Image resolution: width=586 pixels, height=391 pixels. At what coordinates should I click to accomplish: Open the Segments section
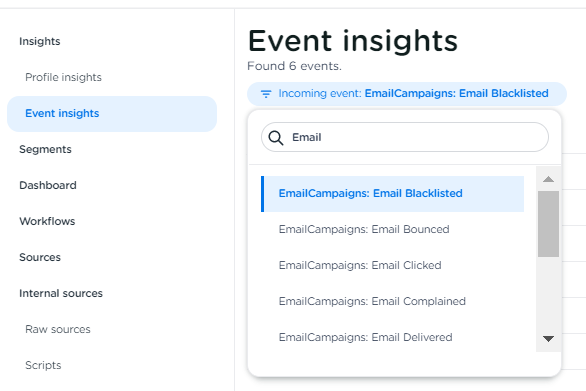point(45,150)
